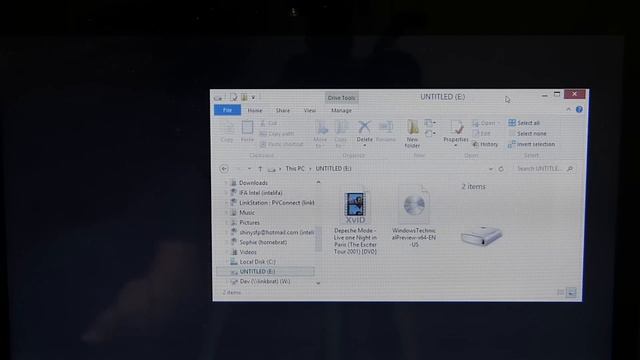This screenshot has height=360, width=640.
Task: Open the File menu tab
Action: (227, 110)
